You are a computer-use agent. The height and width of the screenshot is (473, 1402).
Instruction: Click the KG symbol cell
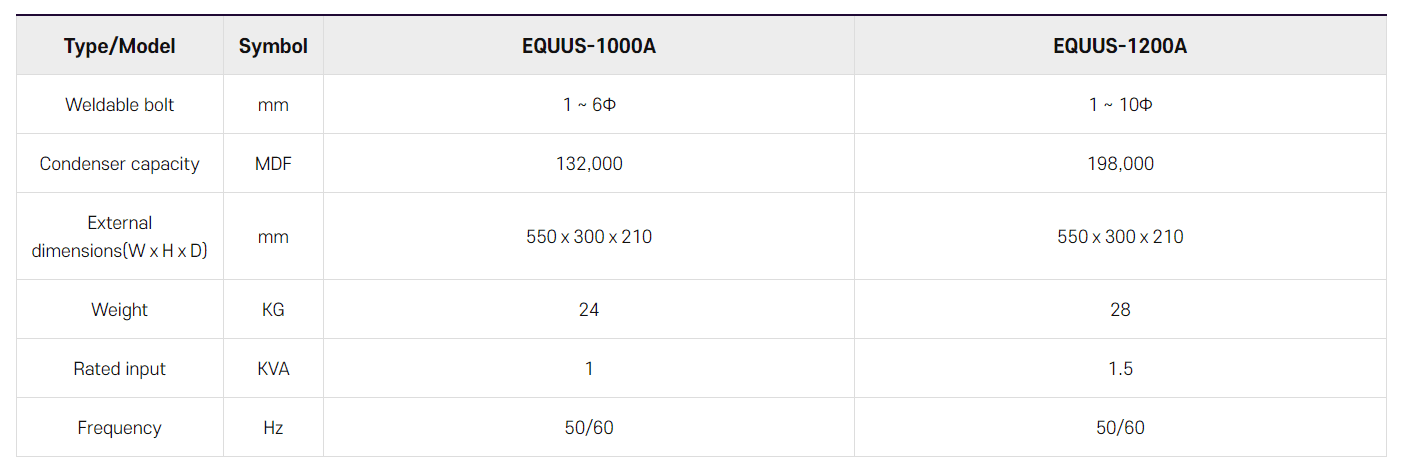273,310
